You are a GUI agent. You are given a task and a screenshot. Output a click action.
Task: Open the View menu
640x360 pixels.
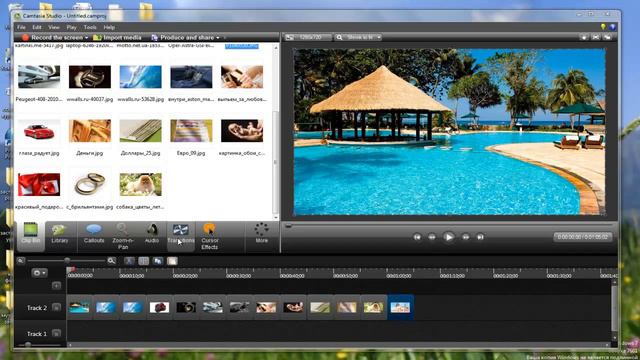point(54,27)
